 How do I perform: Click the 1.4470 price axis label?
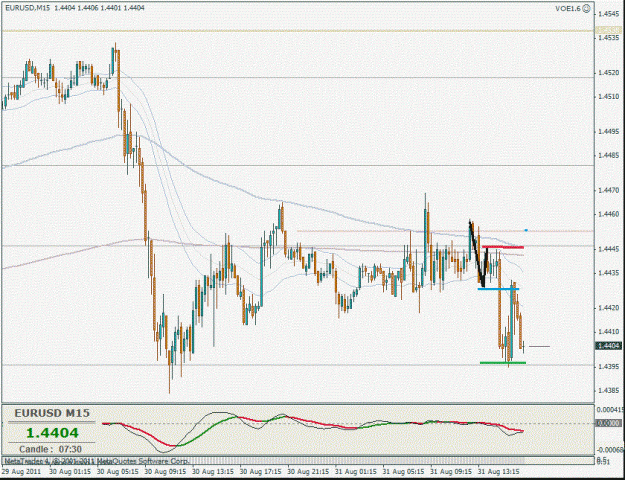tap(608, 191)
